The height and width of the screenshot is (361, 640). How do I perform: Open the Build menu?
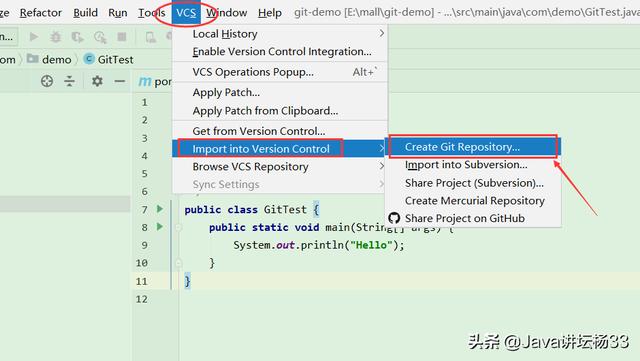pos(85,13)
